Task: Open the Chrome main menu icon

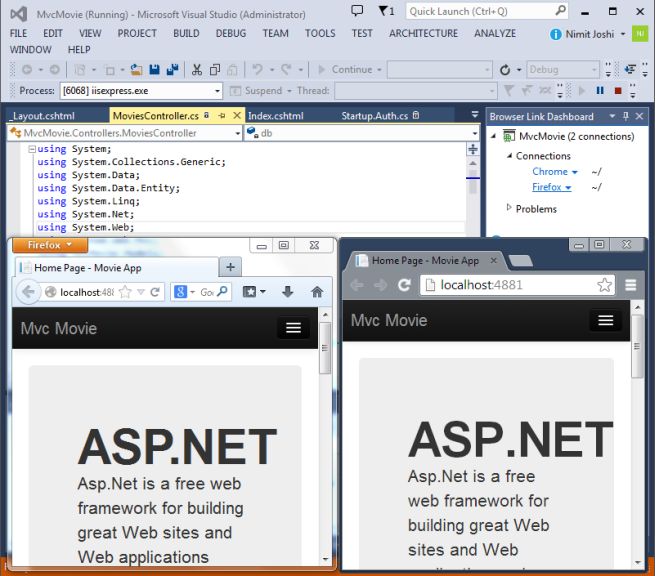Action: [631, 285]
